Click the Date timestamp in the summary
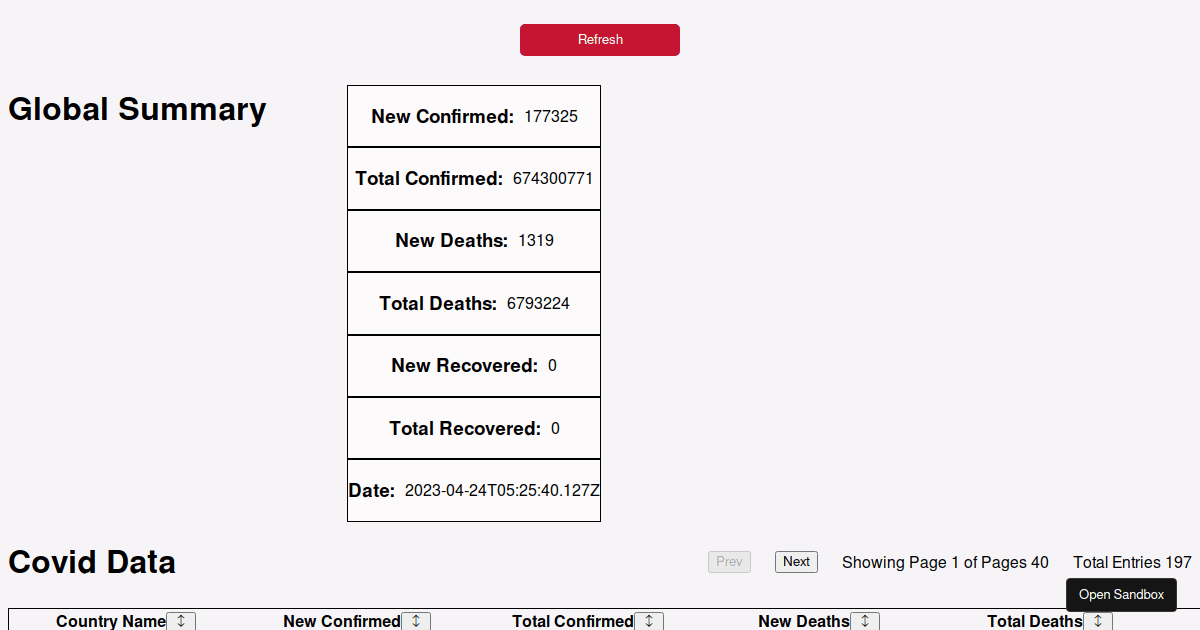 [x=502, y=491]
